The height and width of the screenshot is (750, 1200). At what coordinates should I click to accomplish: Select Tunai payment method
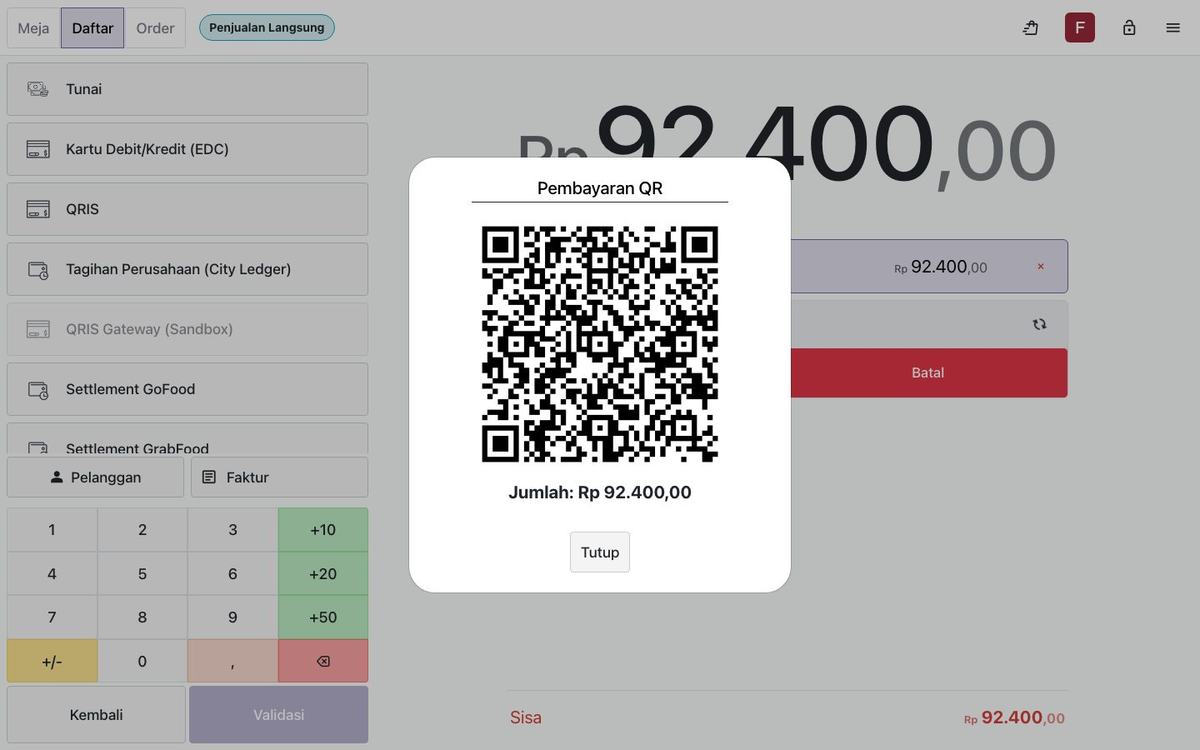(x=188, y=89)
